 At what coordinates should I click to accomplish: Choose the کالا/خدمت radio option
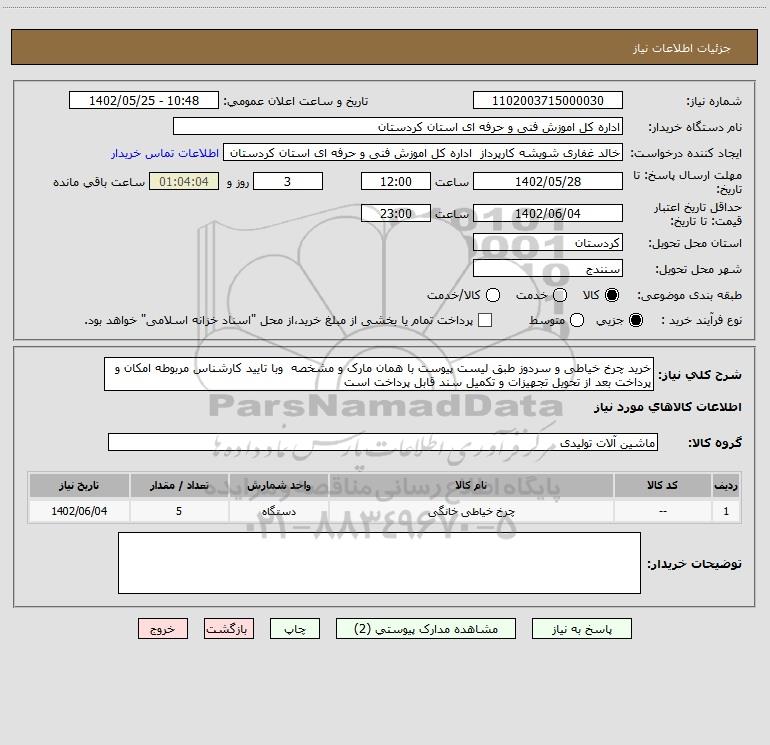coord(493,295)
